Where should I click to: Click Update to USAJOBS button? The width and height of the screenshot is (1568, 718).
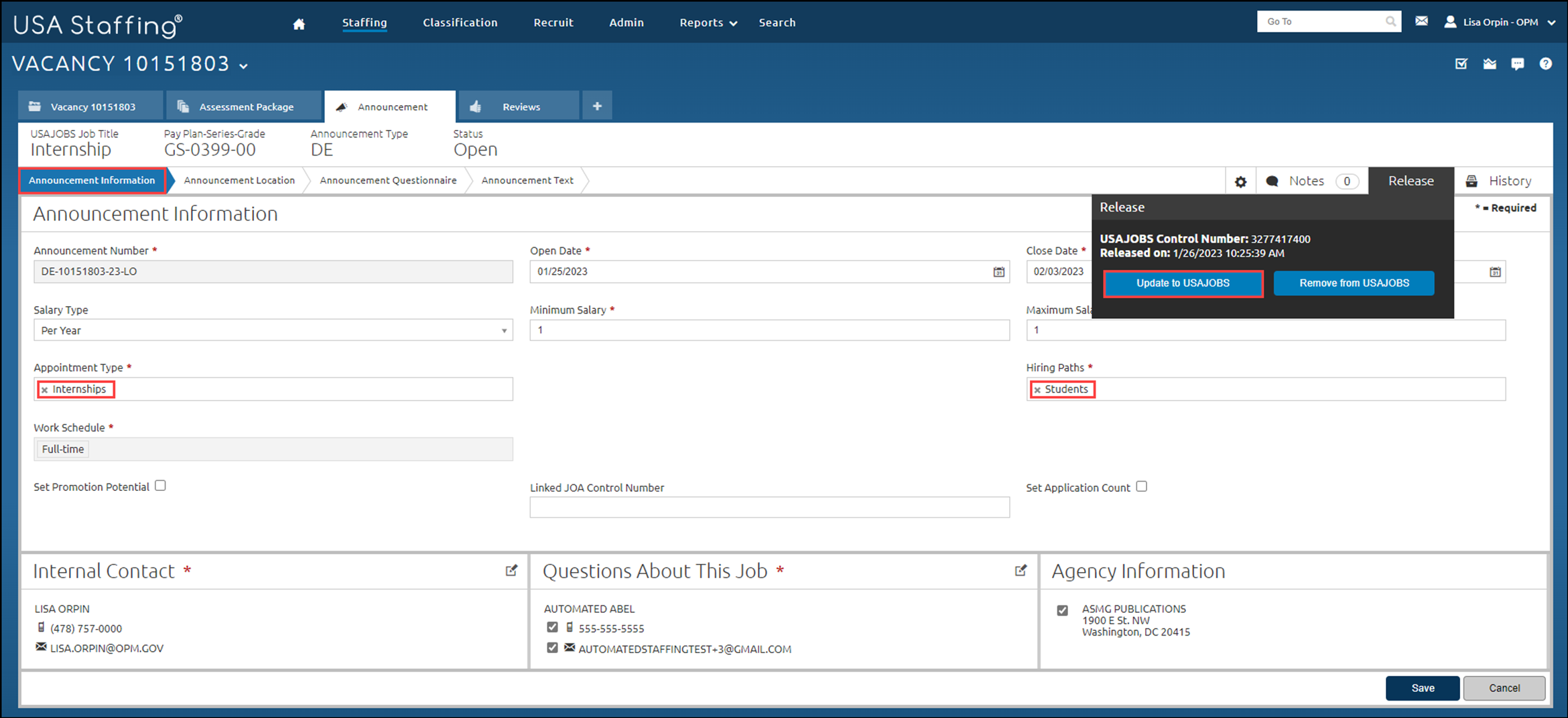(1183, 283)
